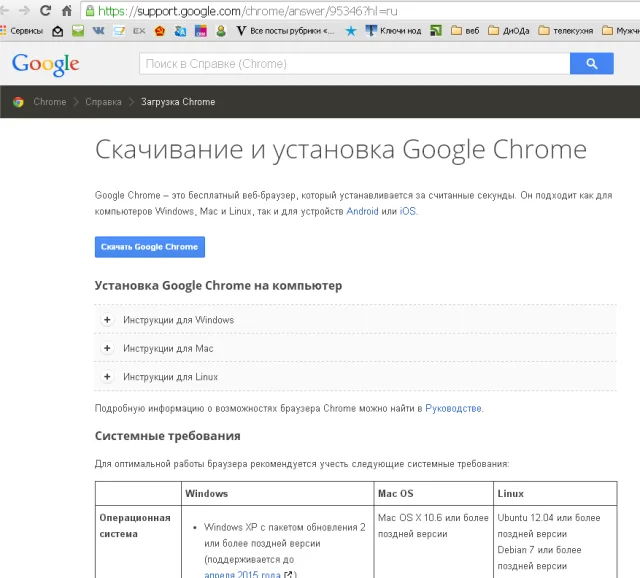Open the 'апреля 2015 года' link

[242, 575]
